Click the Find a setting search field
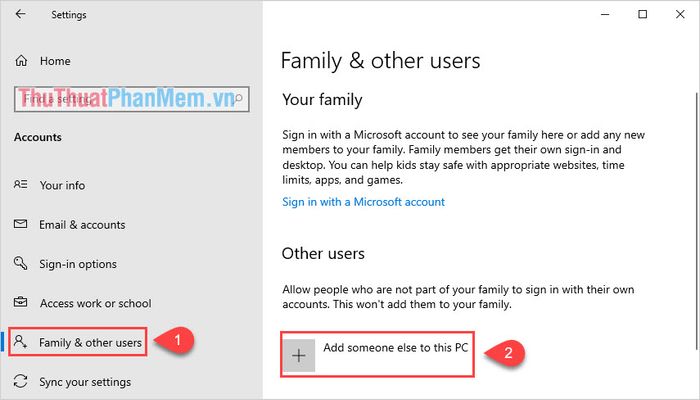700x400 pixels. click(x=132, y=99)
